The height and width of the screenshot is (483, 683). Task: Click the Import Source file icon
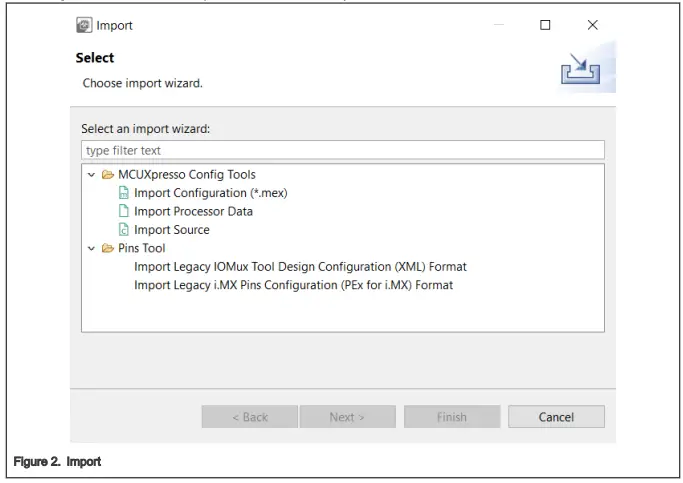(124, 230)
